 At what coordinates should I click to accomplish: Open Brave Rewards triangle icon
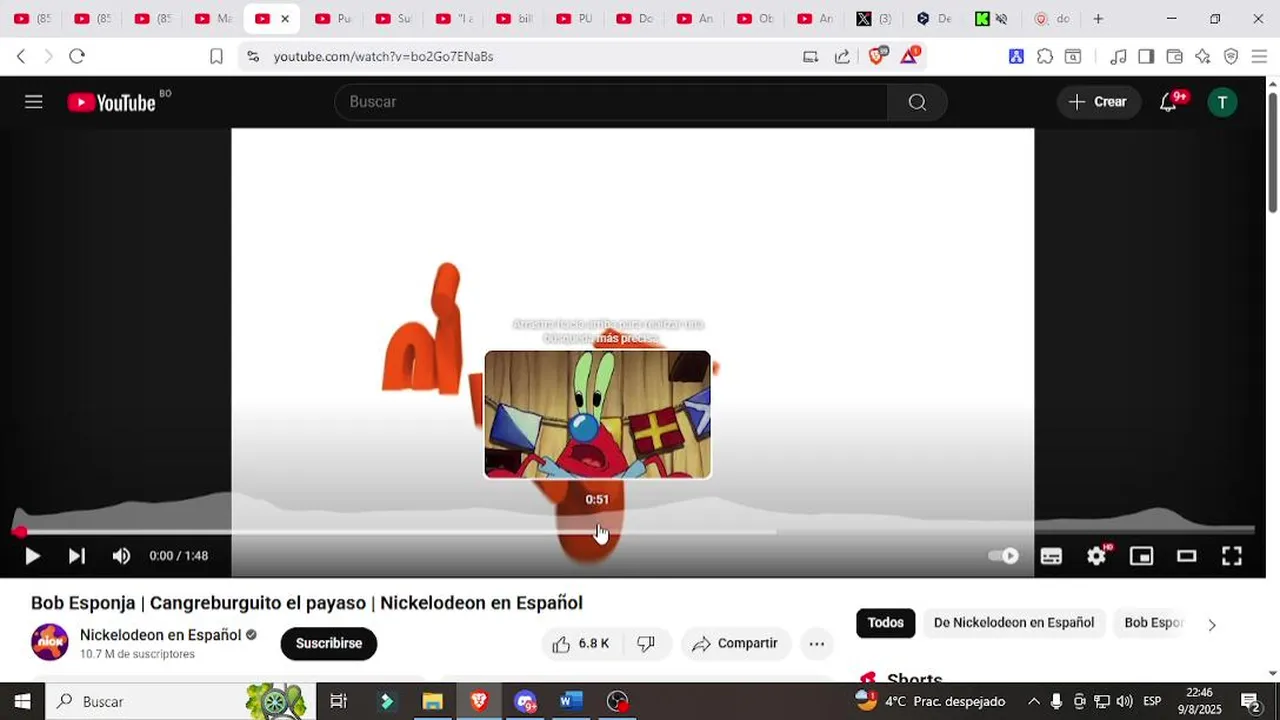[910, 56]
